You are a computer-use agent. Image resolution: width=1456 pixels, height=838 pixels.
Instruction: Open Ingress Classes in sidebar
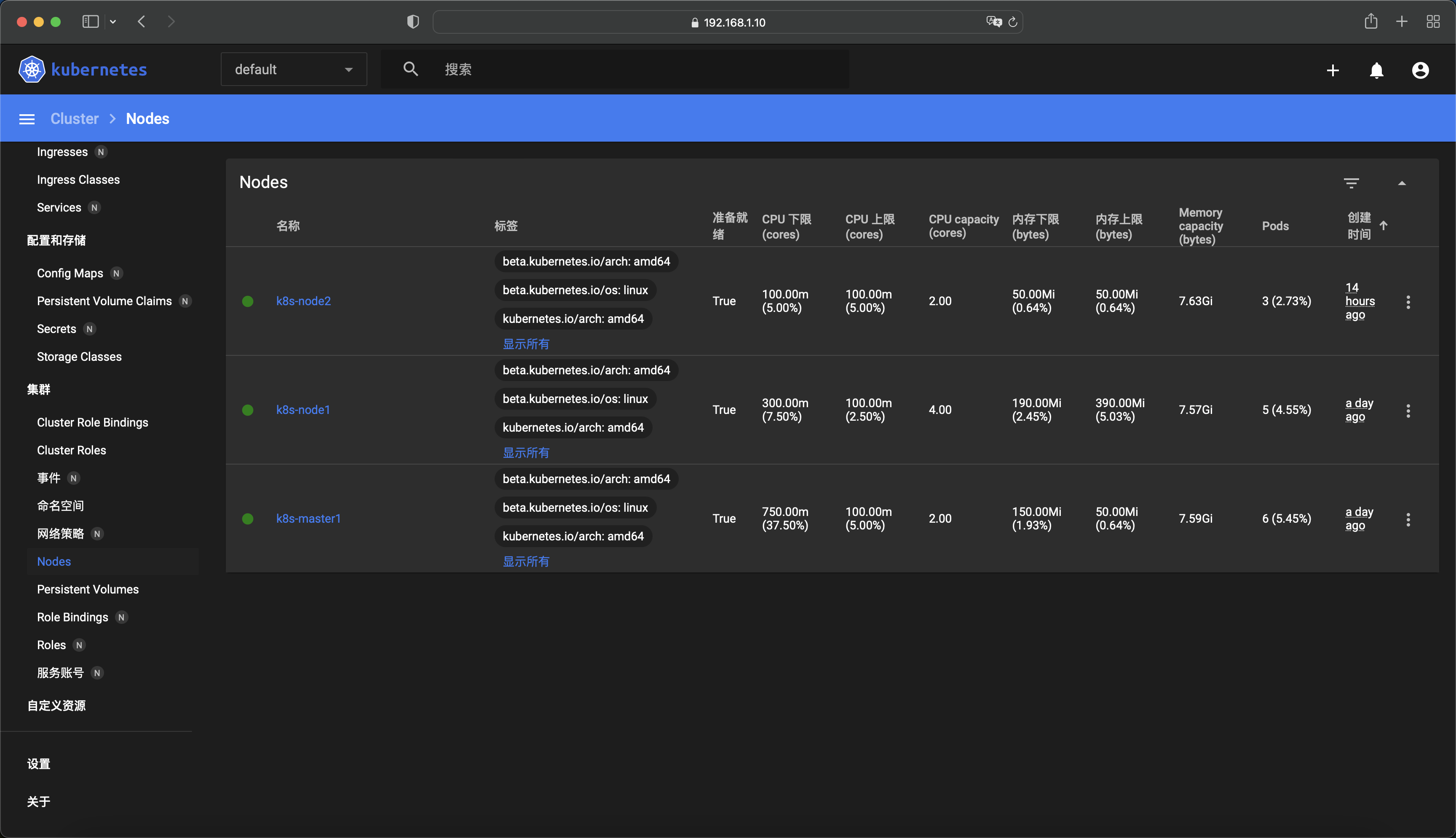click(78, 180)
